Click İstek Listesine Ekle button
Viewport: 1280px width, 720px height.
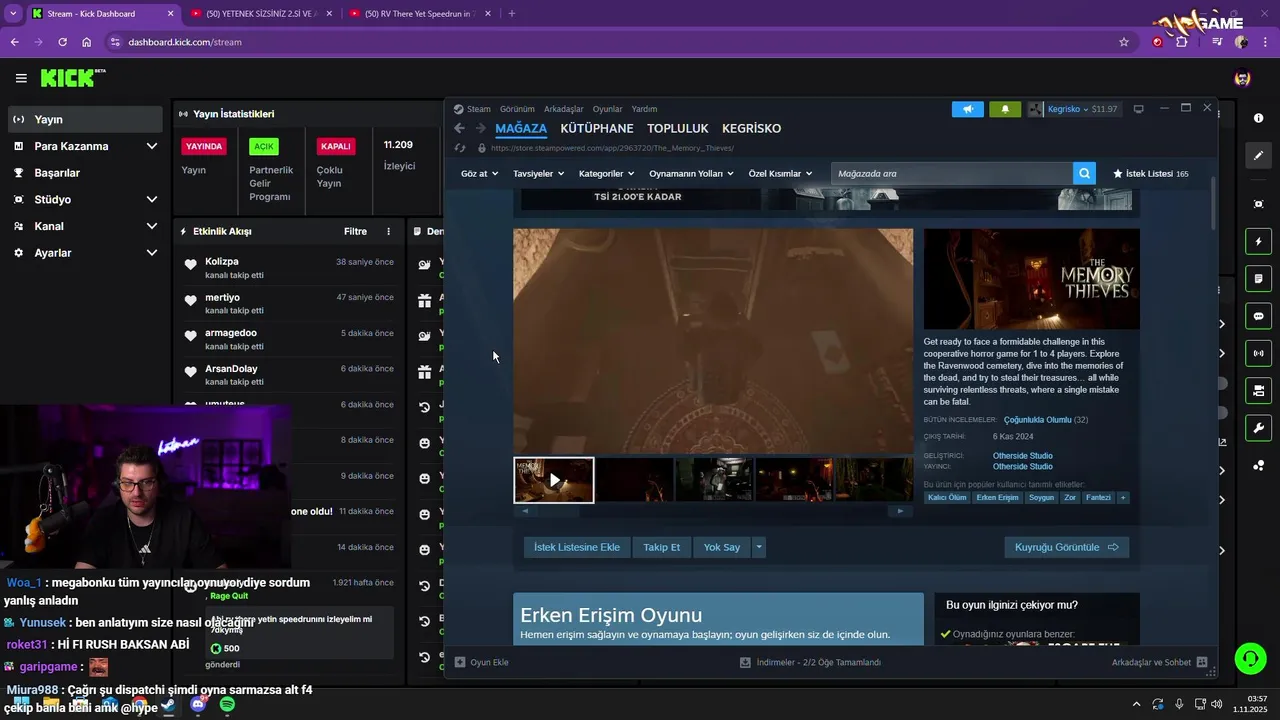[x=577, y=547]
